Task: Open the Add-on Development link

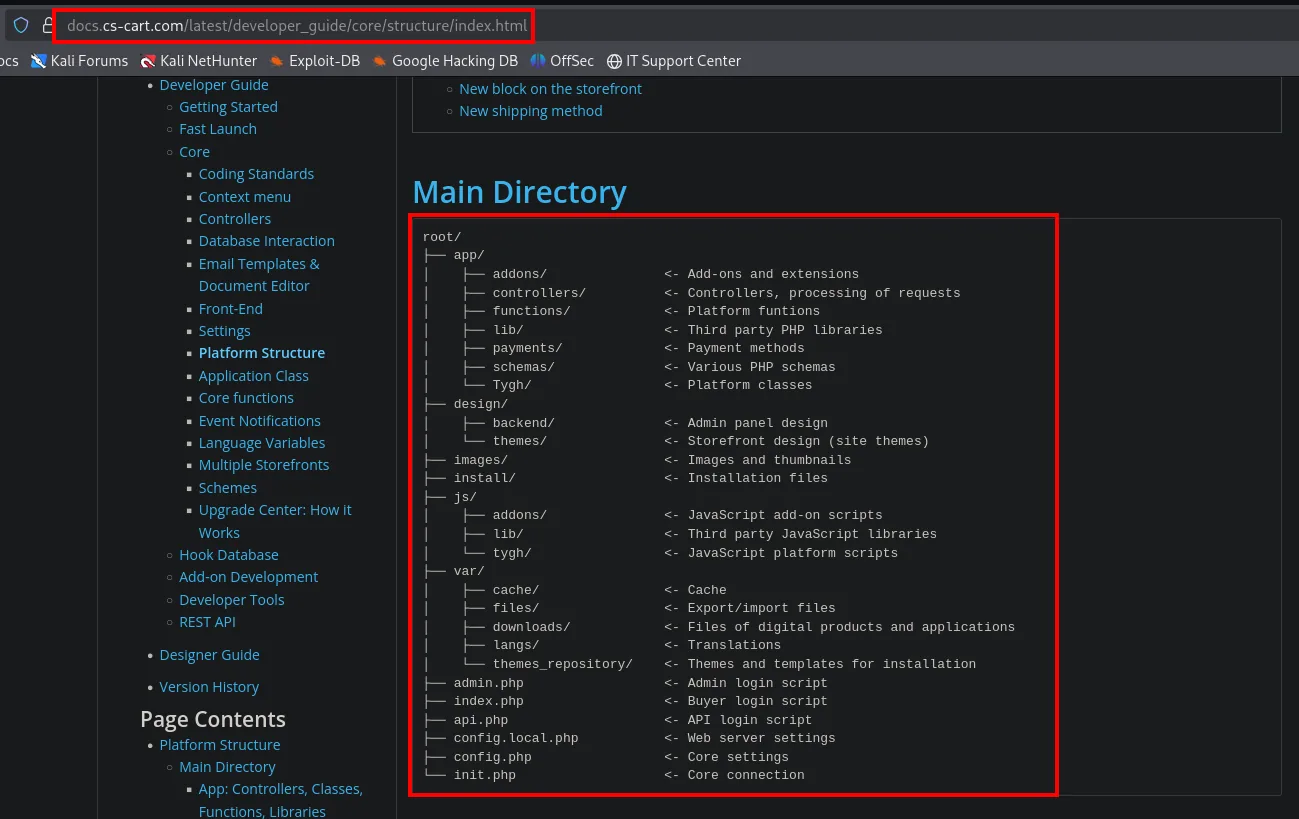Action: pyautogui.click(x=249, y=577)
